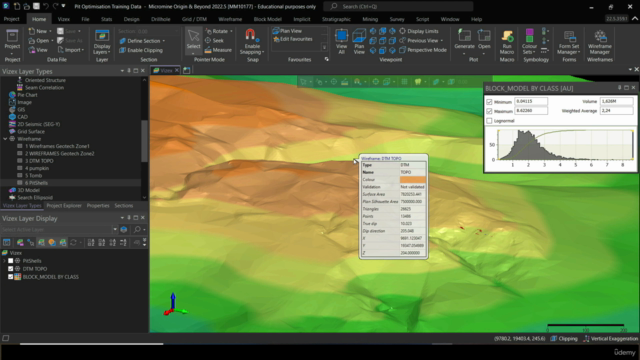
Task: Click the Weighted Average field
Action: (x=616, y=111)
